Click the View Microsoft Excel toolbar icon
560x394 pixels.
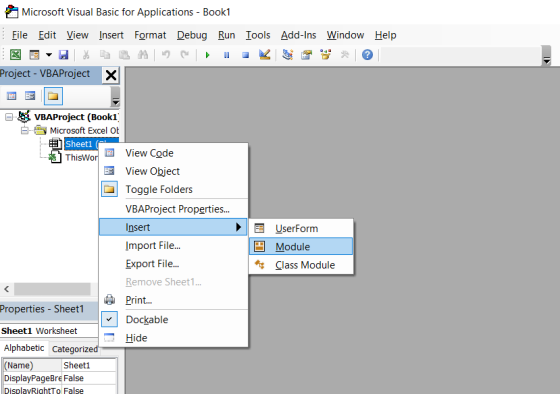click(15, 55)
